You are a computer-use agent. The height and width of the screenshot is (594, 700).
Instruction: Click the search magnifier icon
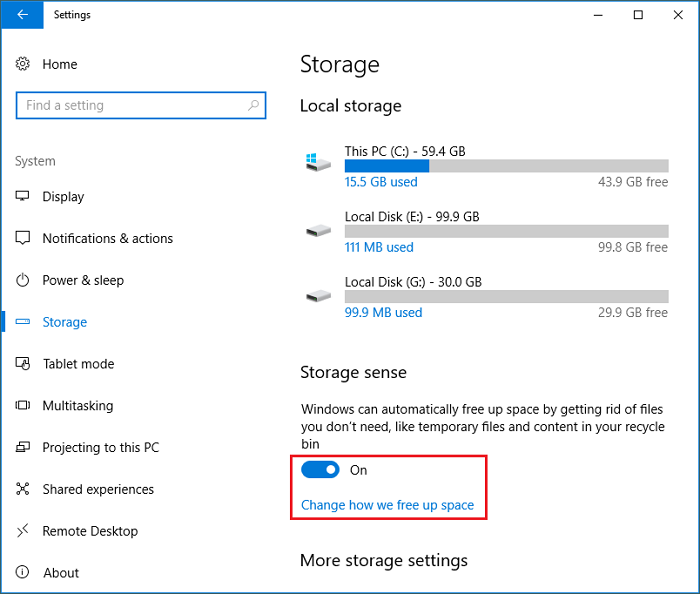pos(255,105)
